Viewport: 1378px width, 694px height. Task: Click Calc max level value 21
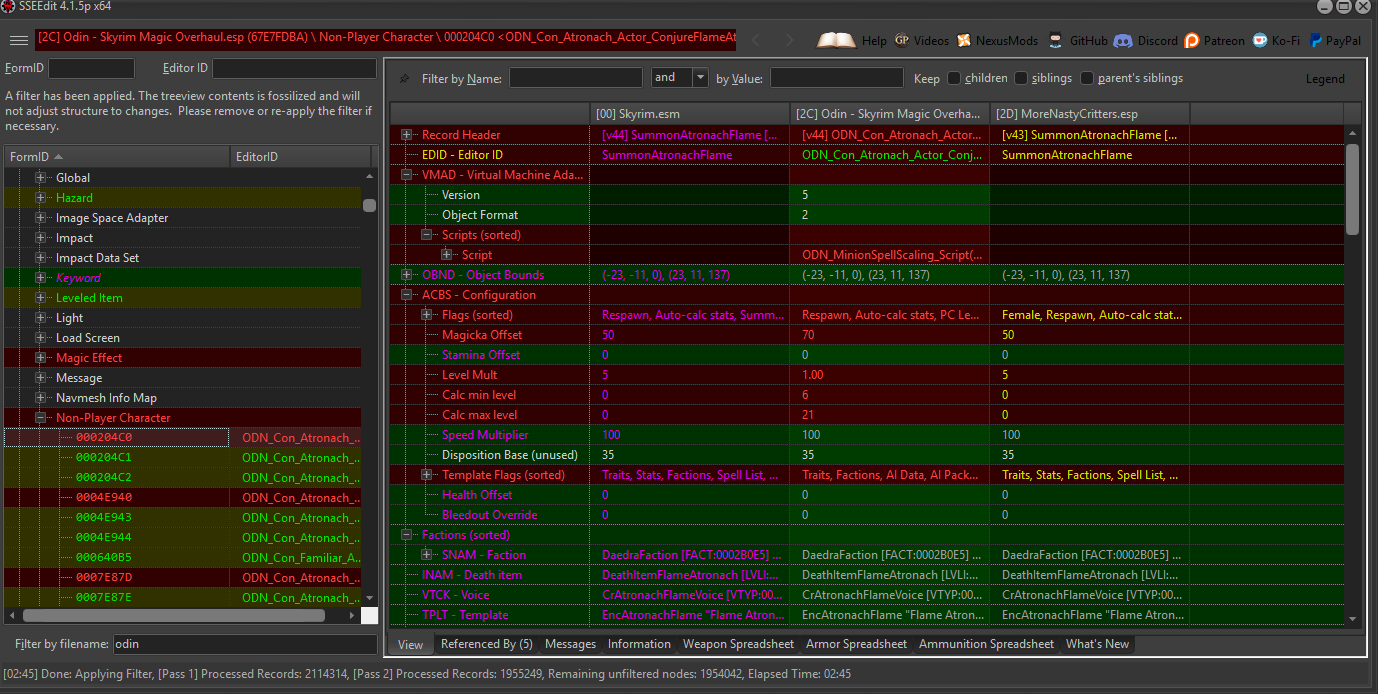click(x=890, y=415)
